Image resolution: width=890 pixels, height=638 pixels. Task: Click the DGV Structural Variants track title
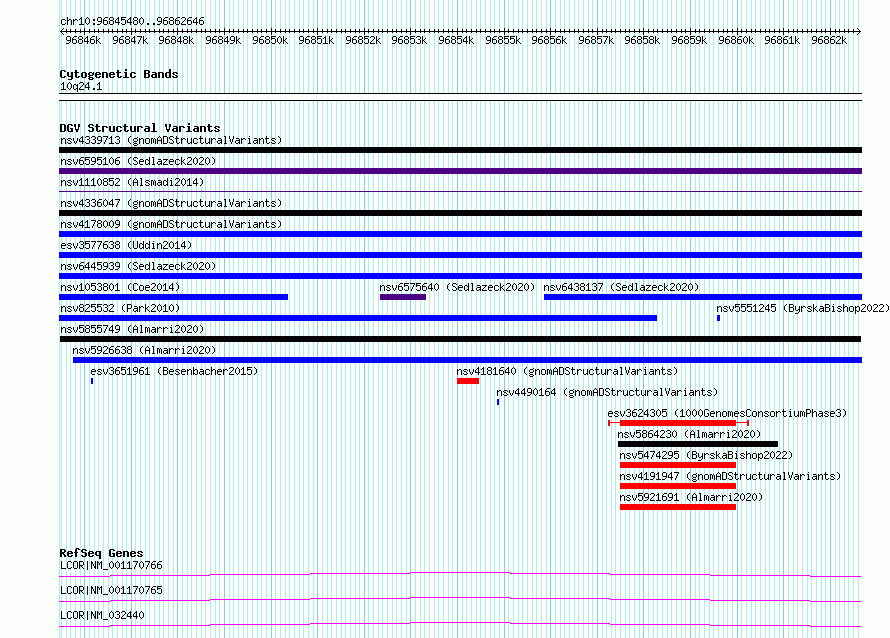point(140,128)
